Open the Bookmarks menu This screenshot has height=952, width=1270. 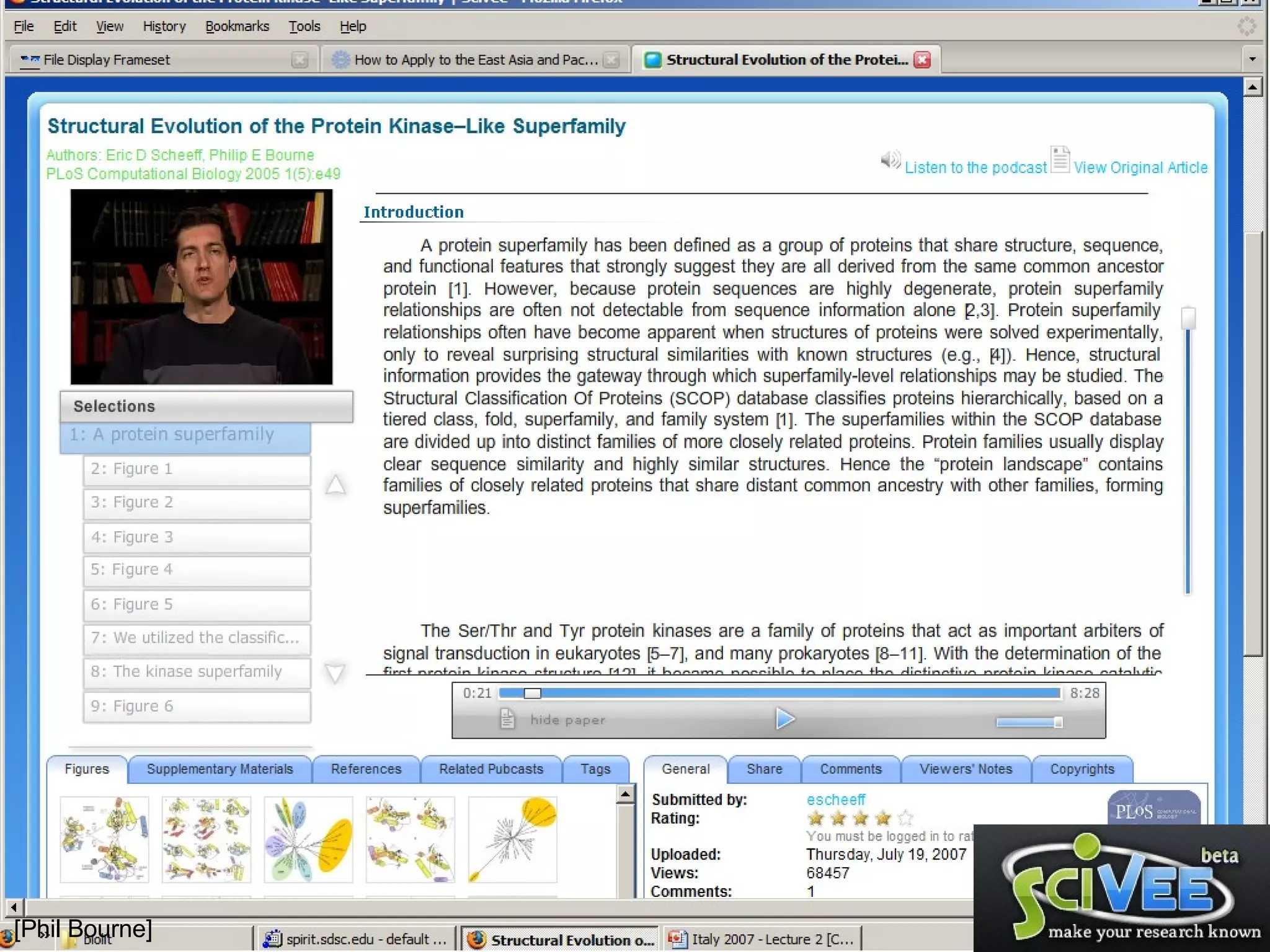tap(237, 26)
